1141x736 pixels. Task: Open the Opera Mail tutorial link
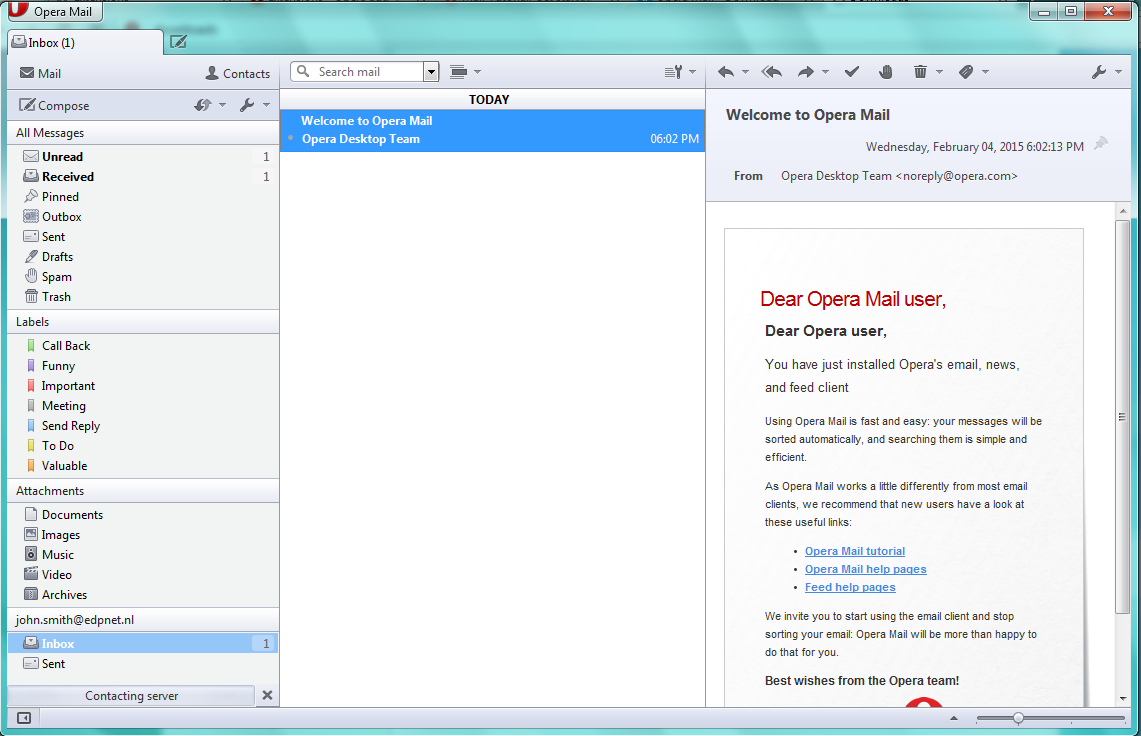(x=855, y=551)
